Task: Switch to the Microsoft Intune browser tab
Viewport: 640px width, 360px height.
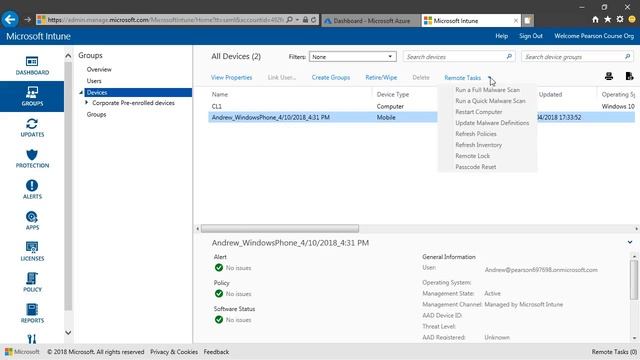Action: (x=470, y=20)
